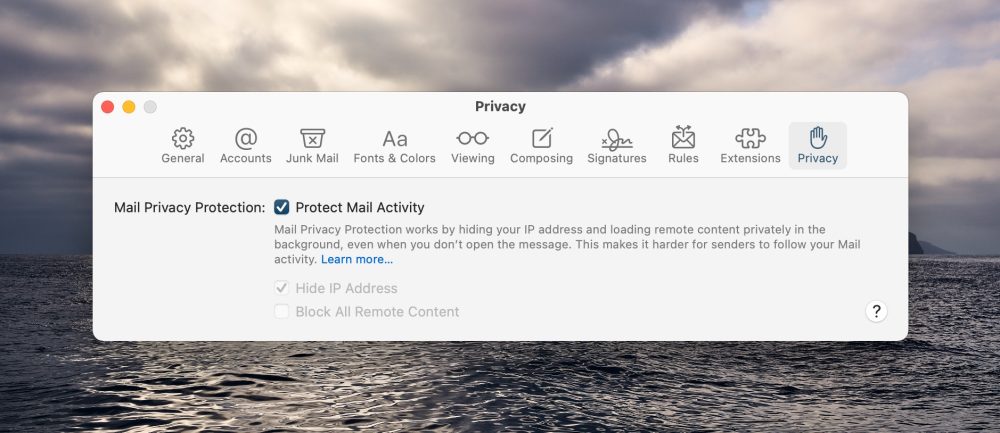Select the Junk Mail bin icon
Viewport: 1000px width, 433px height.
[312, 138]
